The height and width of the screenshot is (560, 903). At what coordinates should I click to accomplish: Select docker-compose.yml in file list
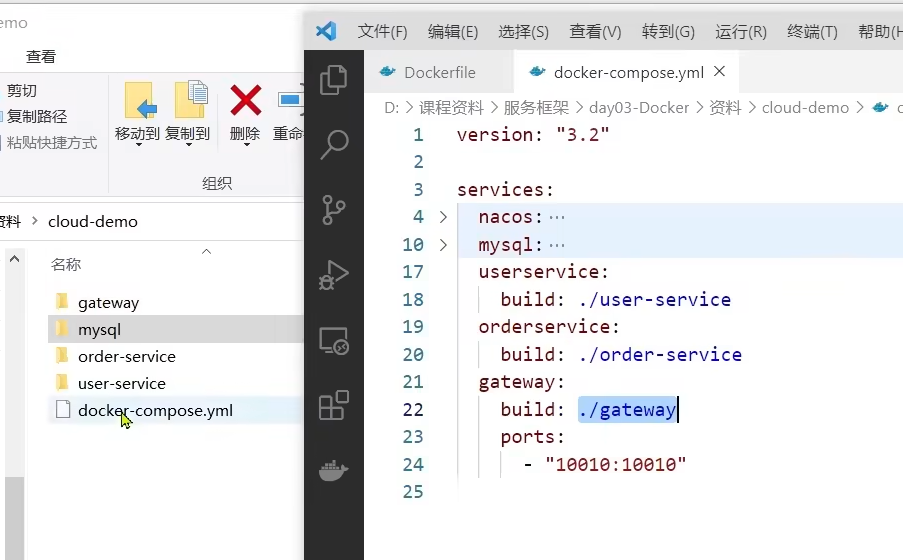click(x=154, y=410)
